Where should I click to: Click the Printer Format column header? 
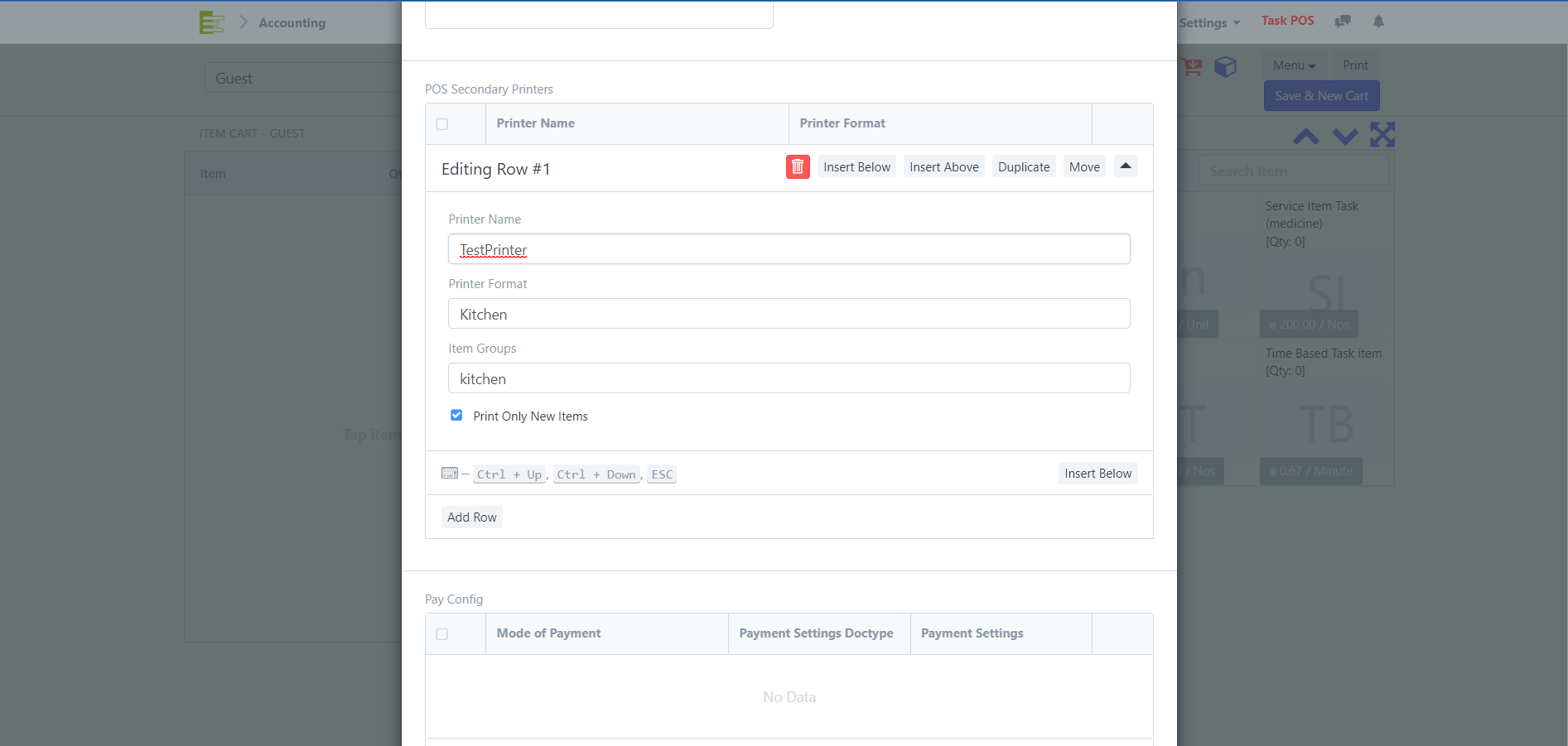point(940,123)
